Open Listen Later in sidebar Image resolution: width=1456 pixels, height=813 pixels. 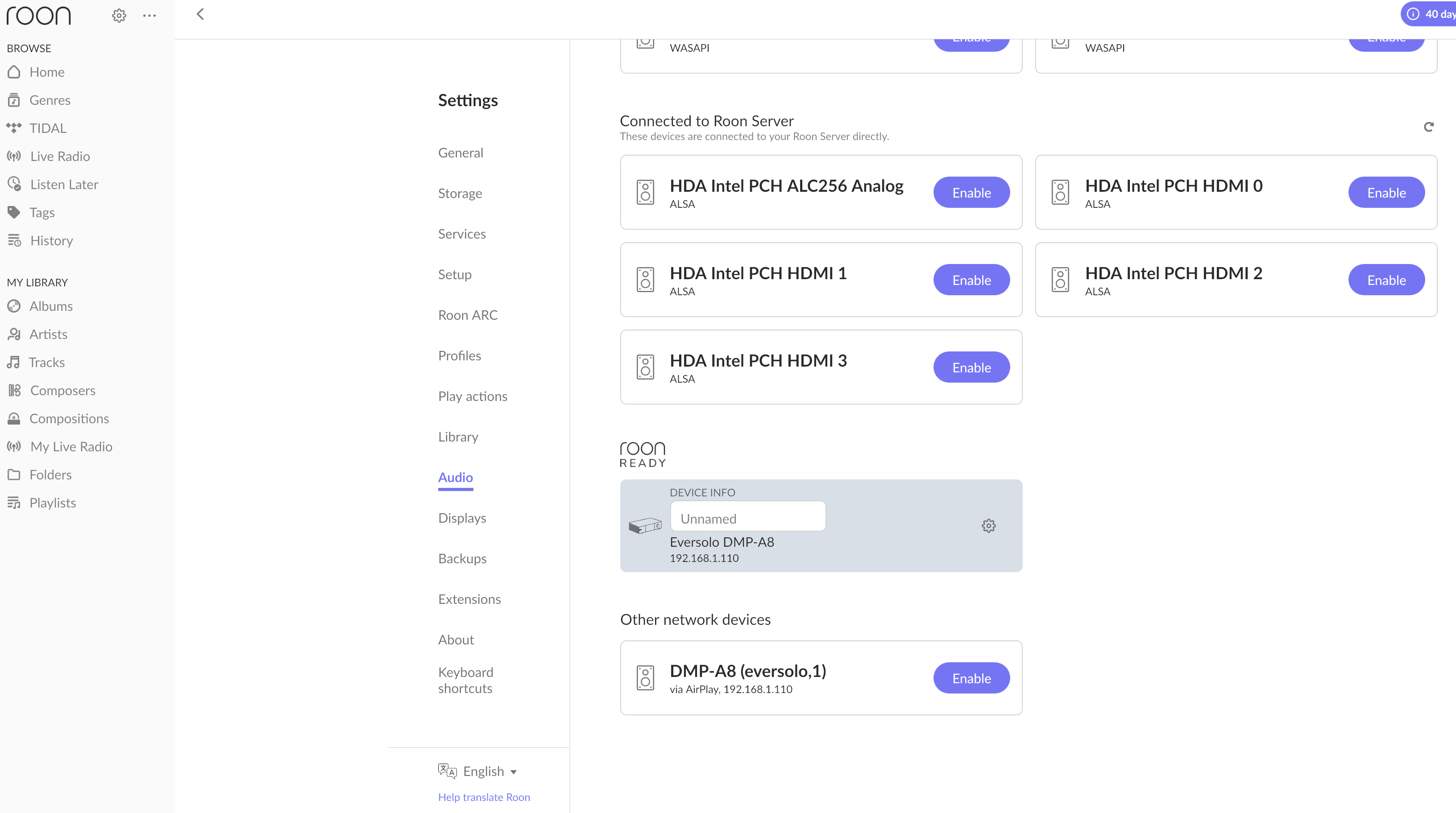pyautogui.click(x=64, y=184)
